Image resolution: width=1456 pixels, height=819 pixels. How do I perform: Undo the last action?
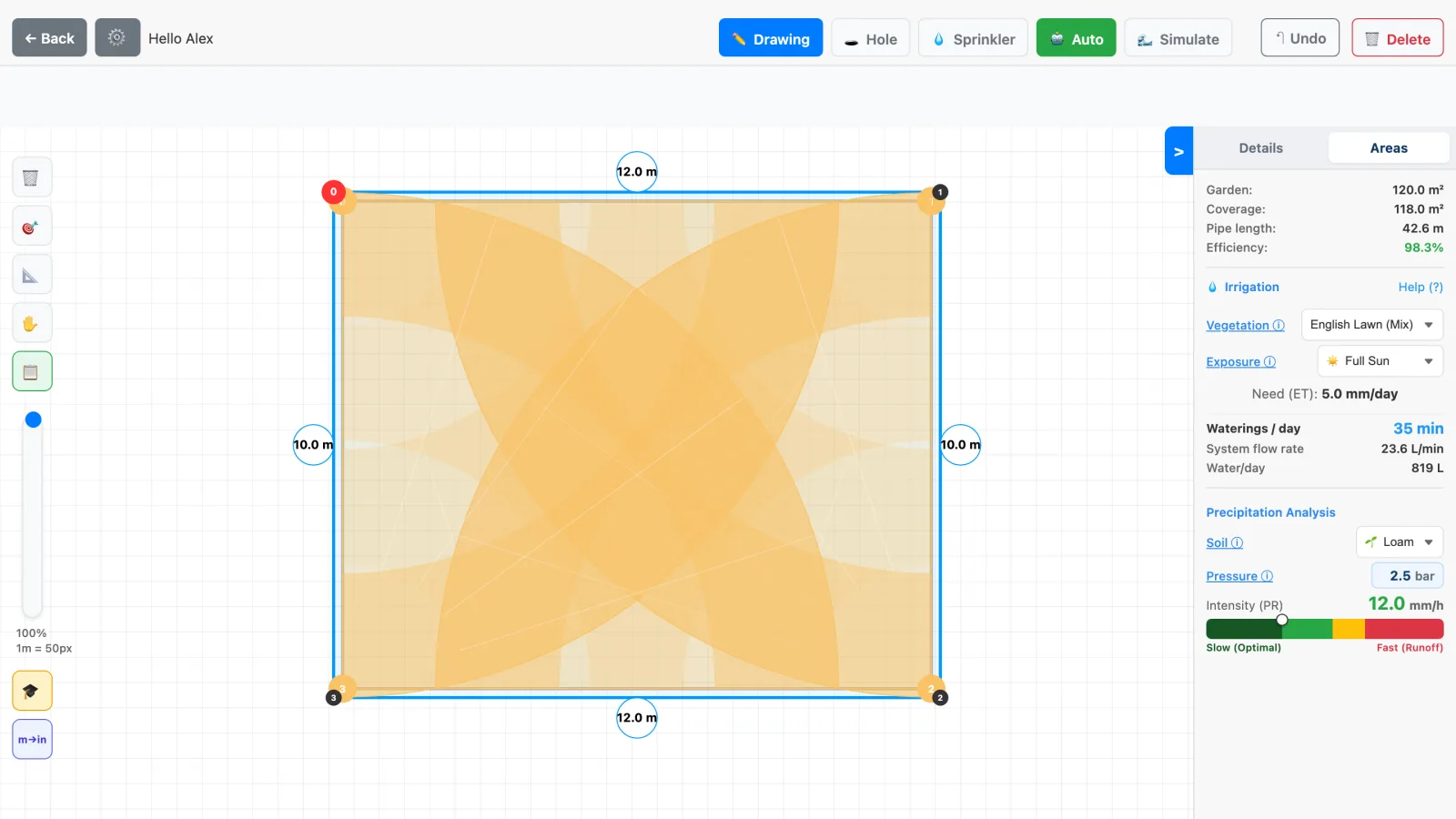pos(1299,37)
